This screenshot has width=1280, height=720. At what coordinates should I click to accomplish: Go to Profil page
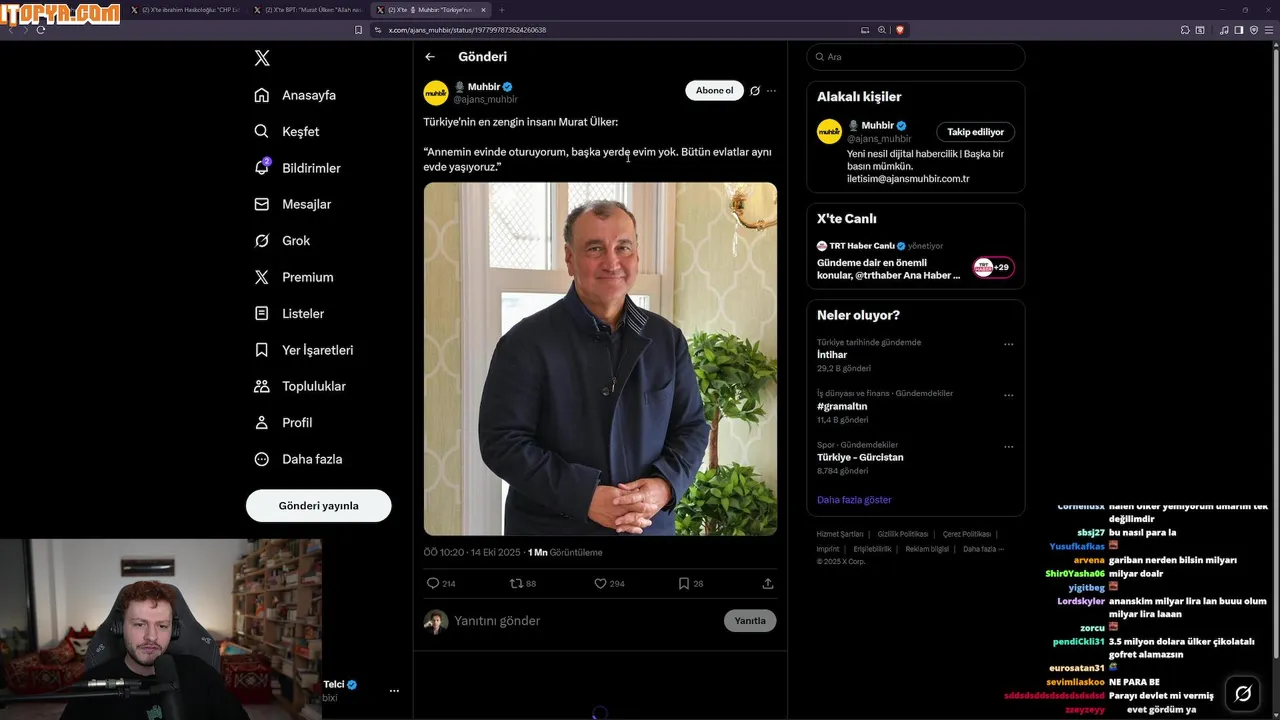point(283,422)
